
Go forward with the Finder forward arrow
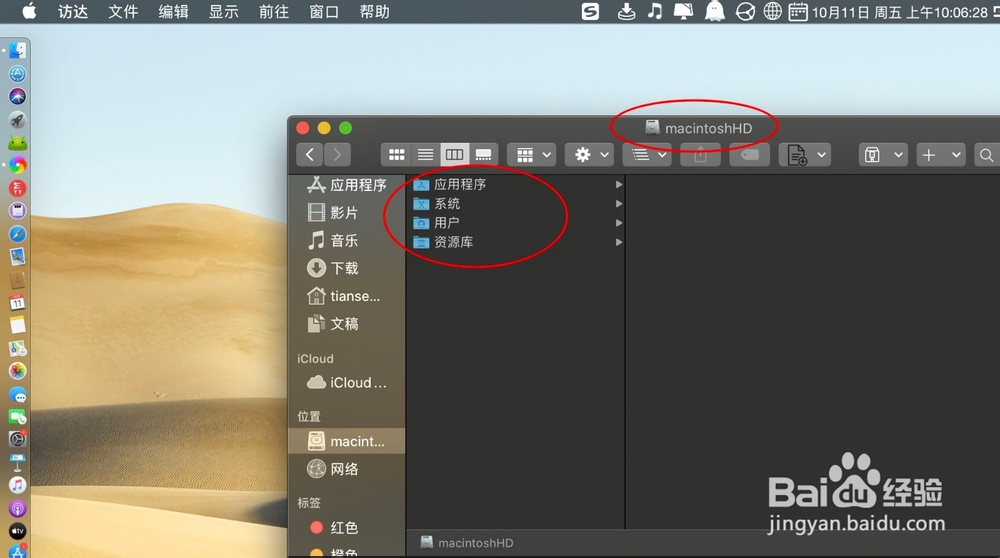(337, 154)
